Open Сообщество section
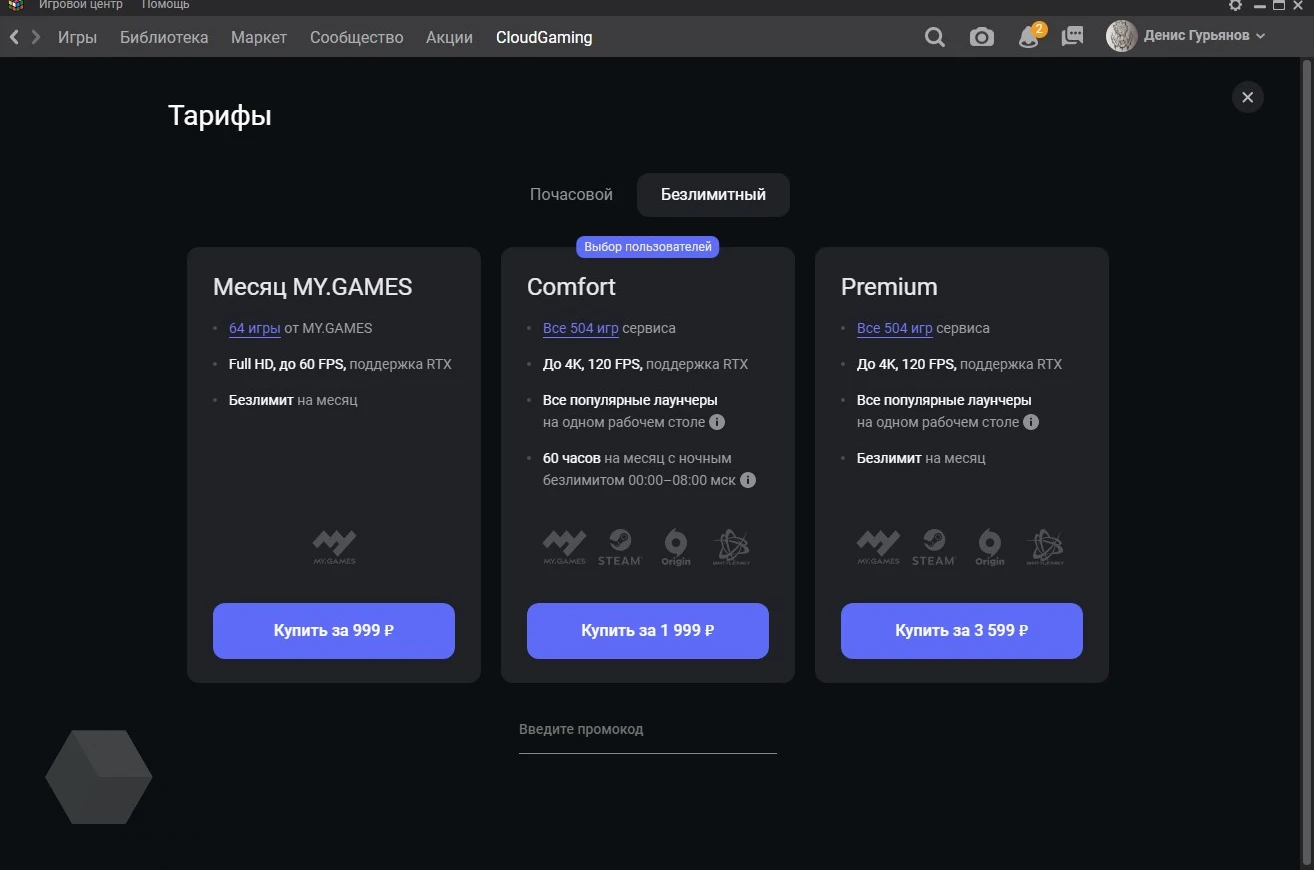The width and height of the screenshot is (1314, 870). 357,37
